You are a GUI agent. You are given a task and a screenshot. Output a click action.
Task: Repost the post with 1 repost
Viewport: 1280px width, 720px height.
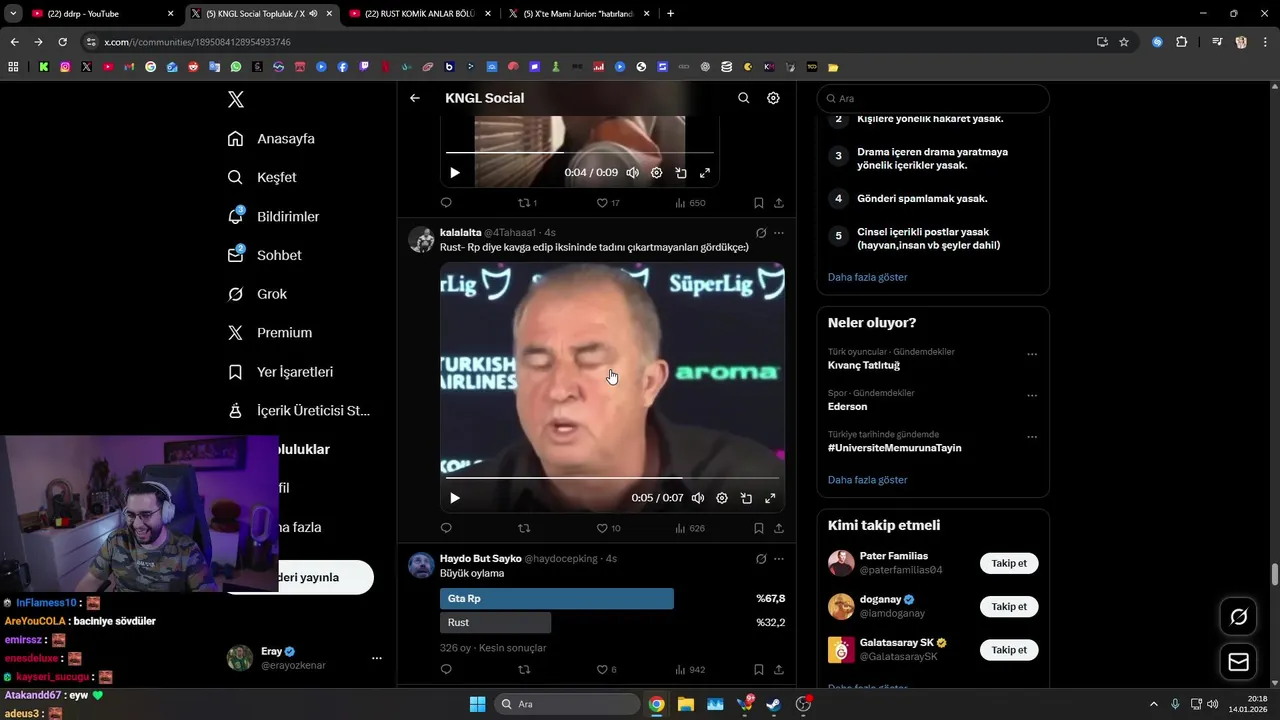click(527, 203)
